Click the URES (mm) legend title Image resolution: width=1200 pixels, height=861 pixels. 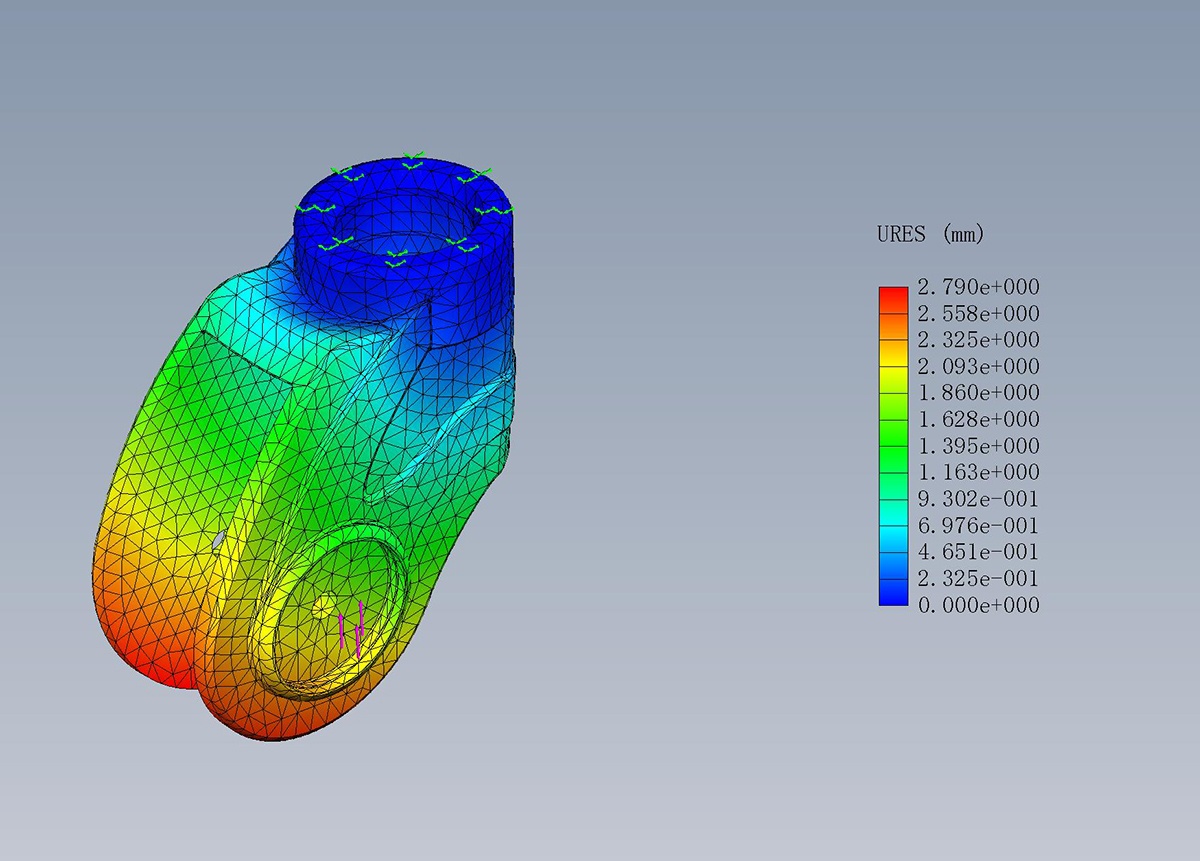click(x=930, y=235)
